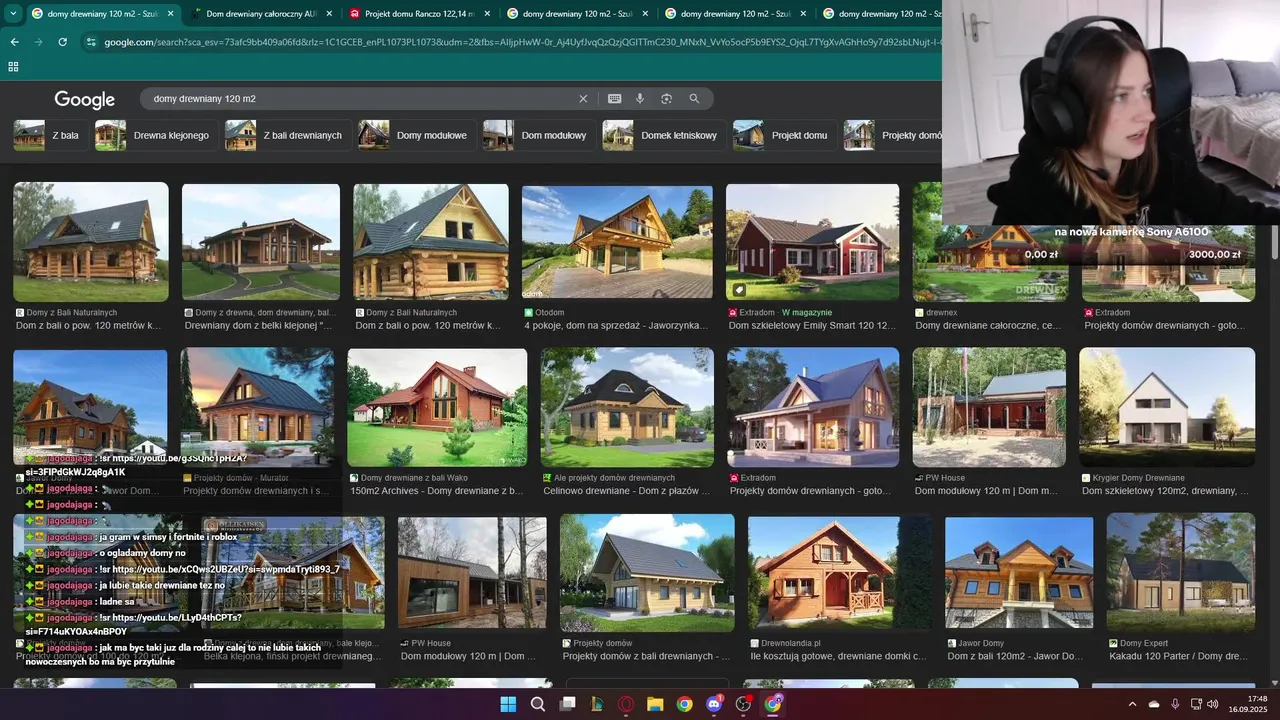Launch Opera GX from the taskbar
The height and width of the screenshot is (720, 1280).
(x=626, y=704)
